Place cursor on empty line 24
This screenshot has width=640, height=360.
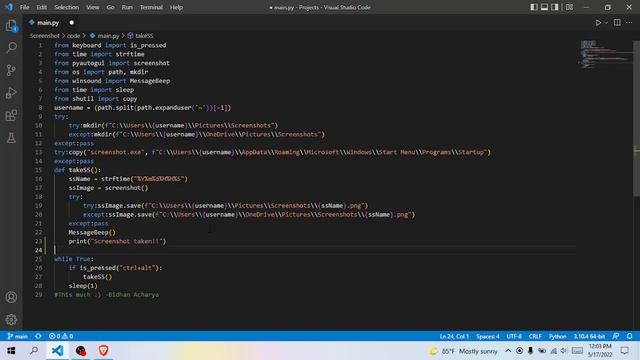314,250
